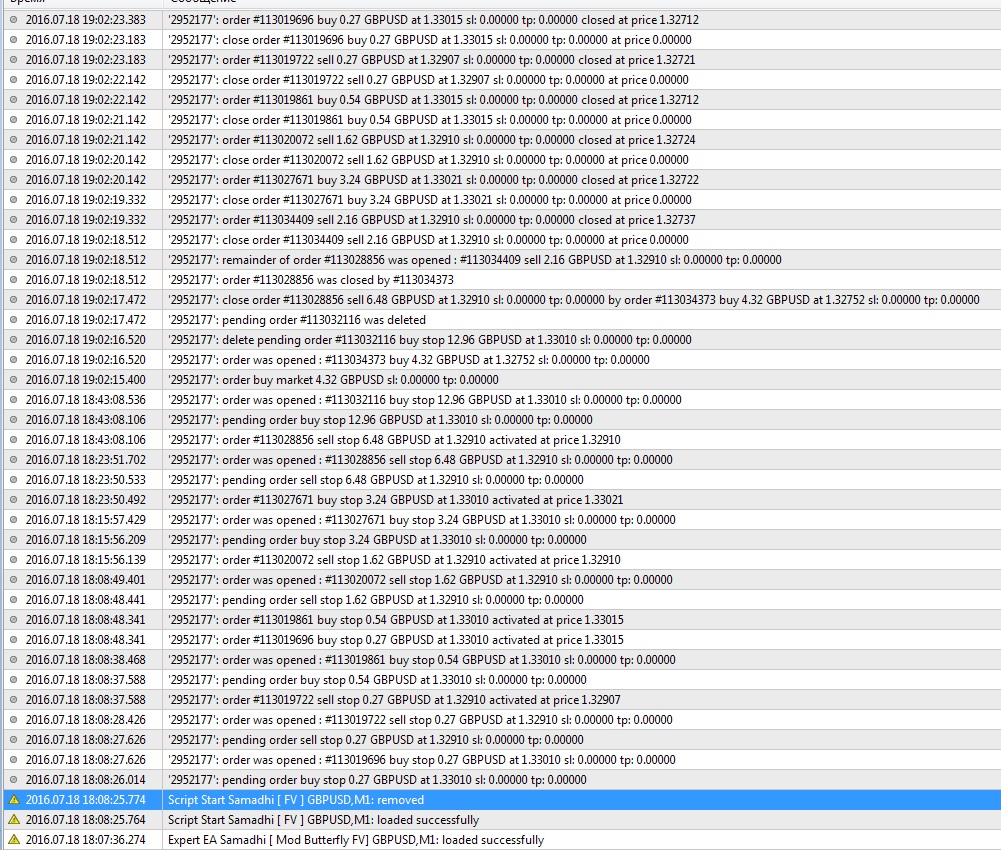This screenshot has height=850, width=1001.
Task: Select 'Script Start Samadhi ... loaded successfully' message
Action: pos(323,819)
